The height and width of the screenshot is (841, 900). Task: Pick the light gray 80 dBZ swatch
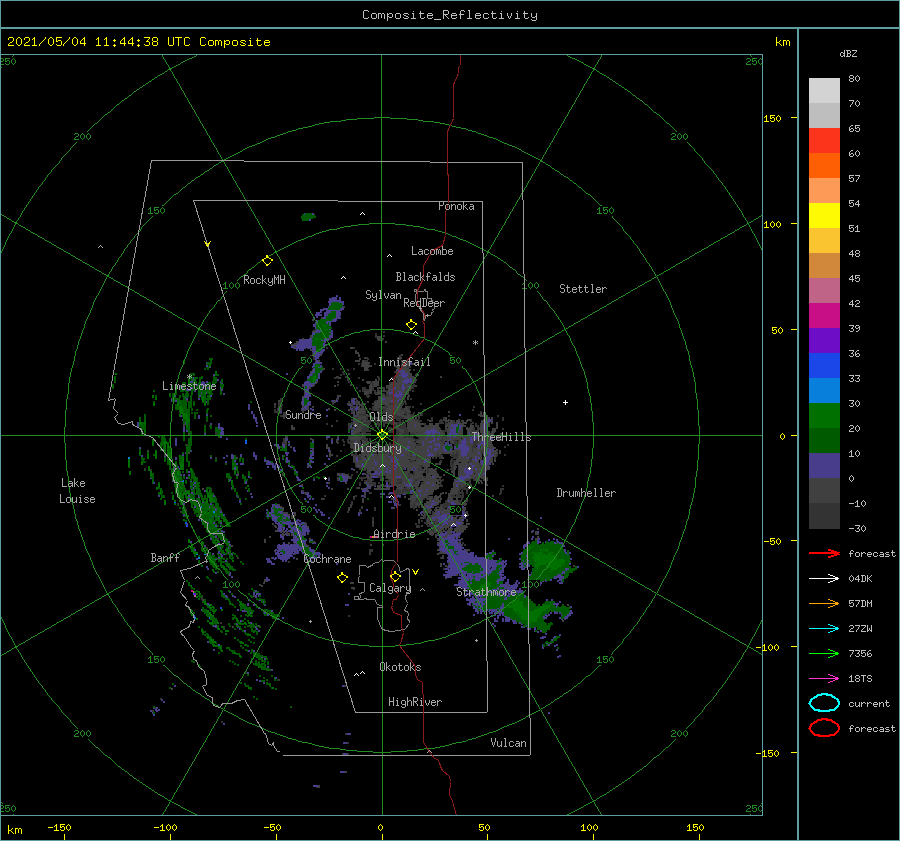(824, 90)
